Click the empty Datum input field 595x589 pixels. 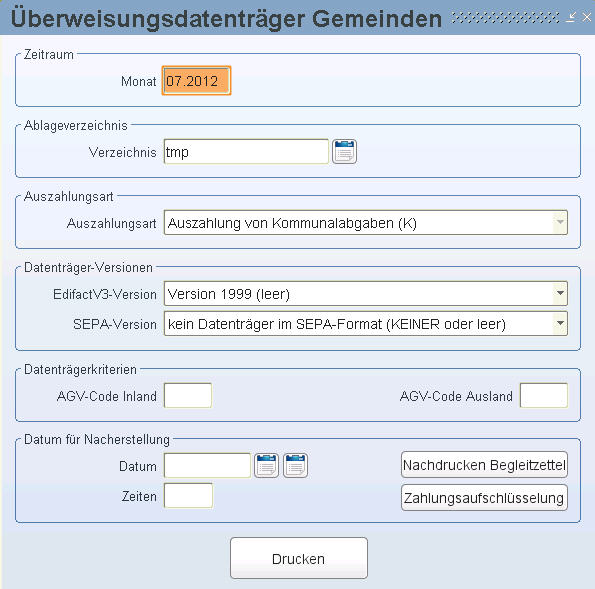[207, 465]
